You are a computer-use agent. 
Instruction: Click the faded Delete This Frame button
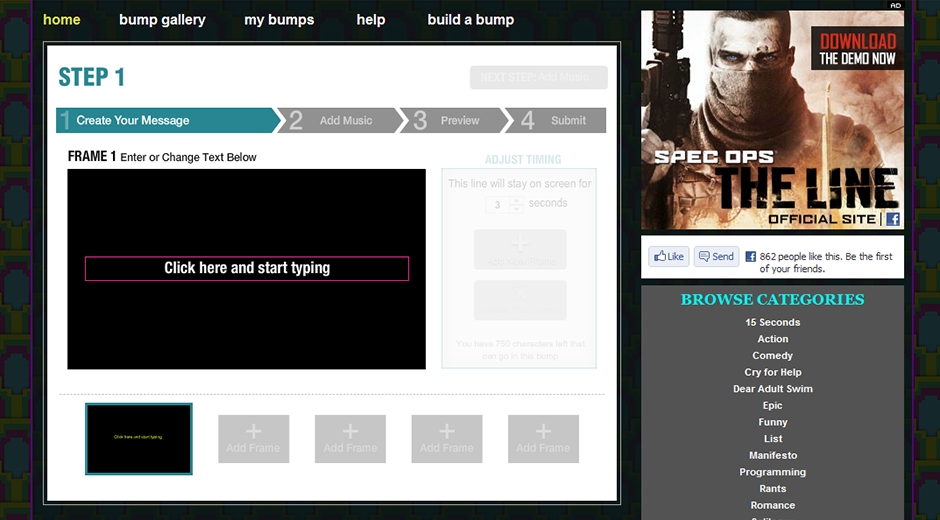[x=520, y=300]
